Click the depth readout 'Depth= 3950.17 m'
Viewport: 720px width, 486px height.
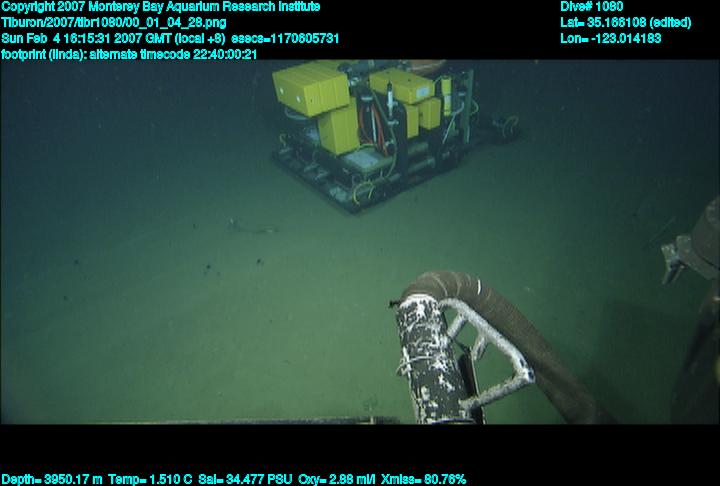point(52,479)
